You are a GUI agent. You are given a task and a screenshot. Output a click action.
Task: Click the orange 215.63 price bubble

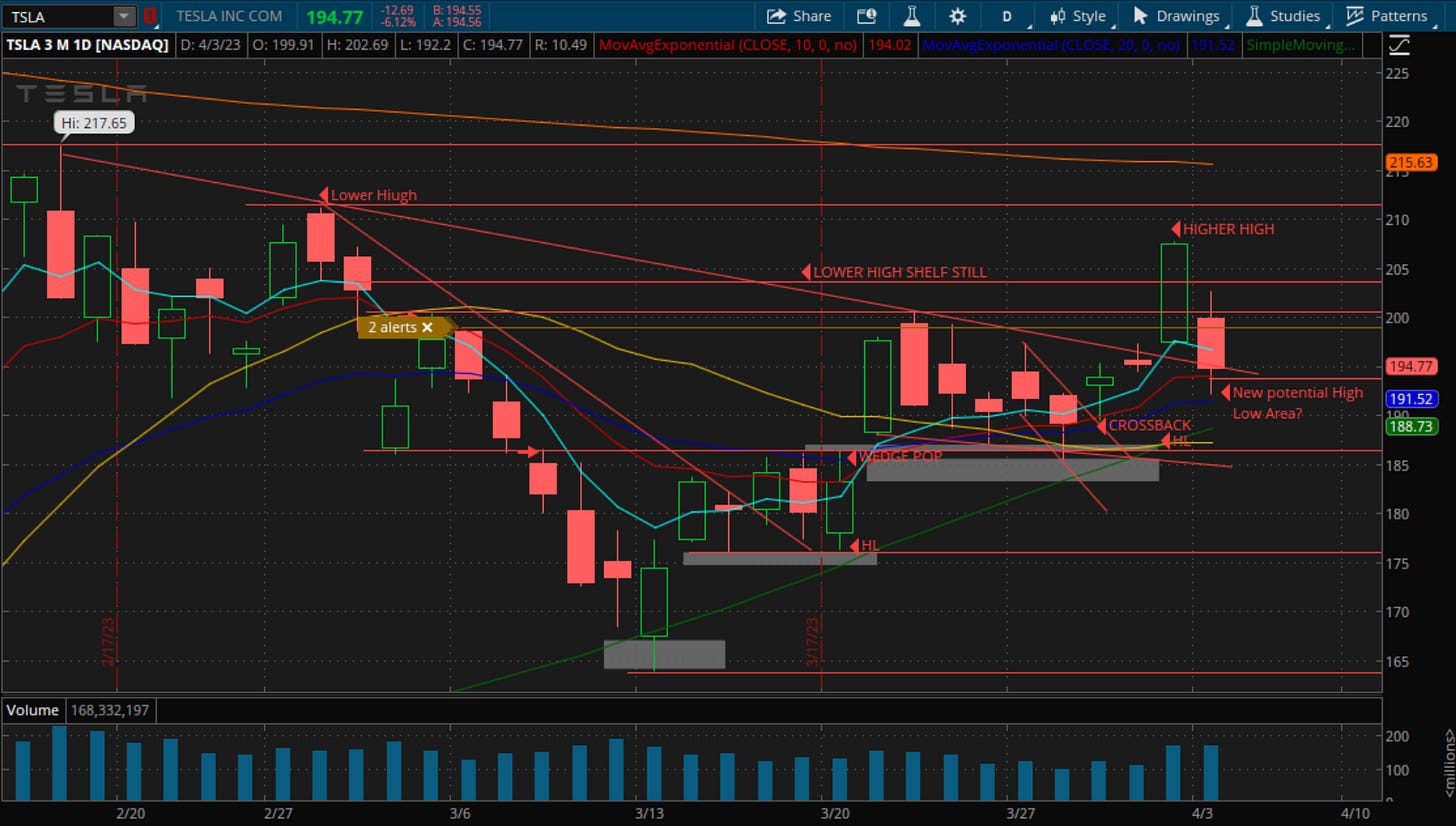coord(1411,162)
